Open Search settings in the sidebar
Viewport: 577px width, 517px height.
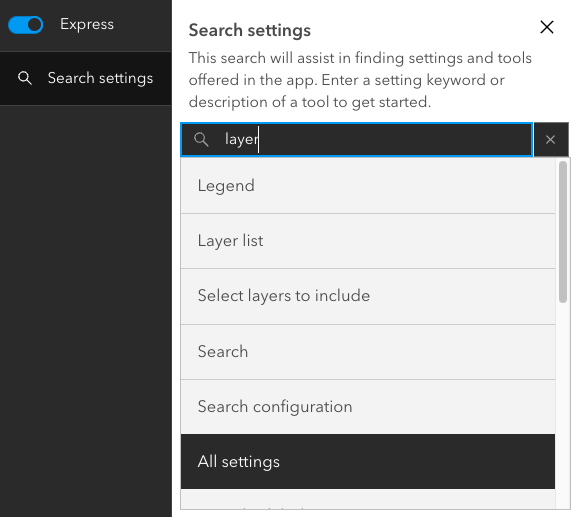(x=86, y=78)
